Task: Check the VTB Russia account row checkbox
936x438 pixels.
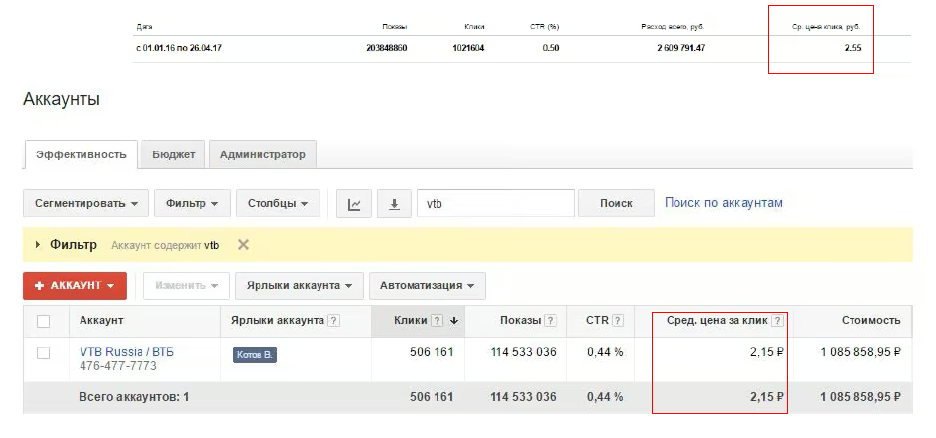Action: point(43,353)
